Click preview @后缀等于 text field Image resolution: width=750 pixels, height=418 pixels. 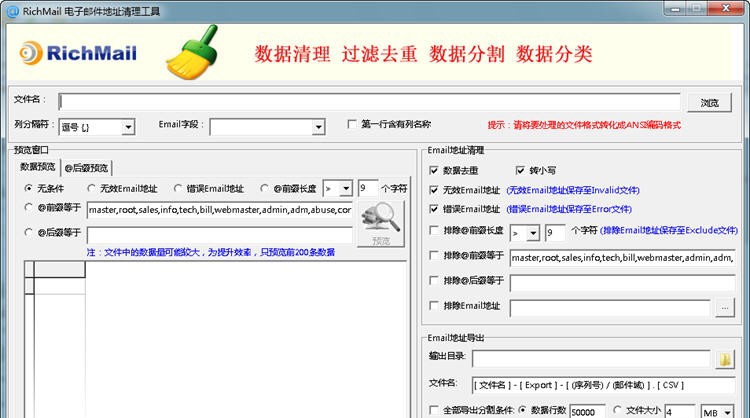[220, 235]
